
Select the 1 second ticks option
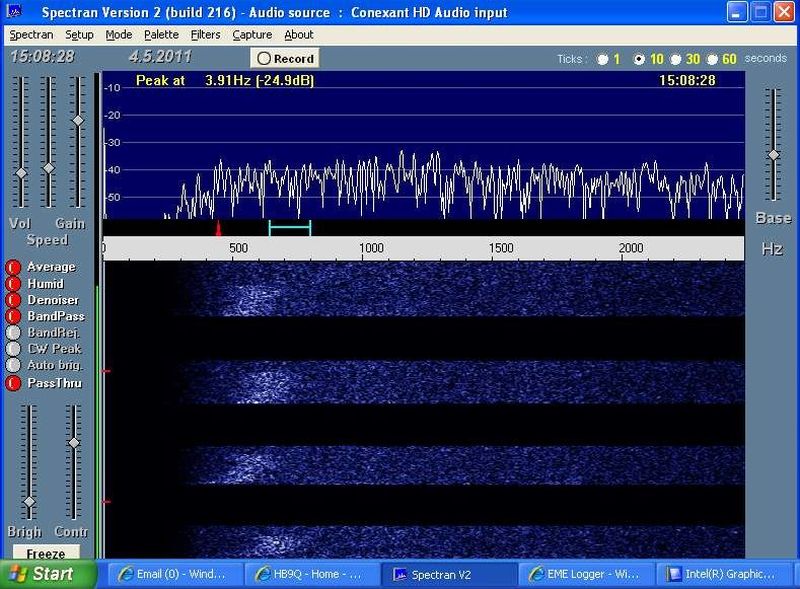[603, 60]
